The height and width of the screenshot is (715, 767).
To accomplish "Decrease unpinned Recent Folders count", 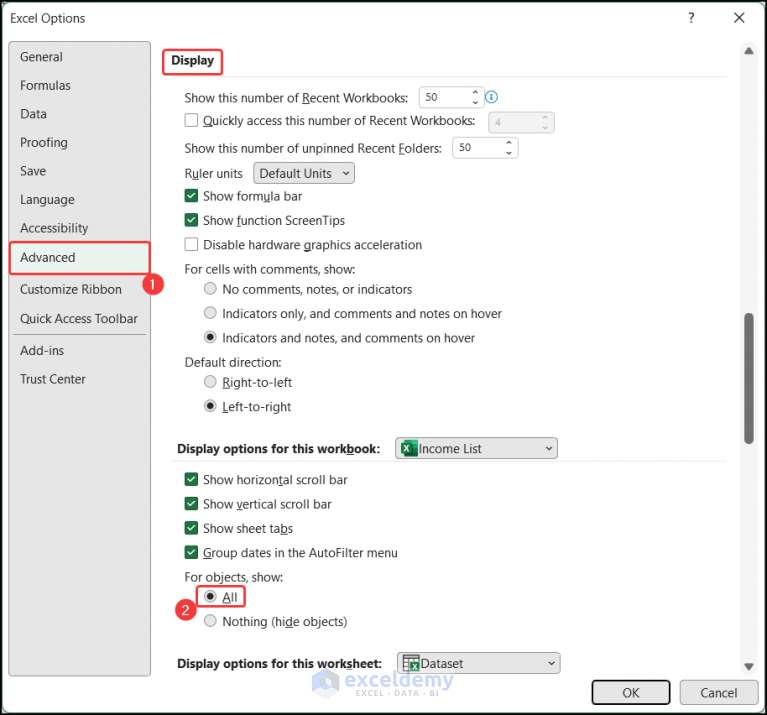I will click(509, 153).
